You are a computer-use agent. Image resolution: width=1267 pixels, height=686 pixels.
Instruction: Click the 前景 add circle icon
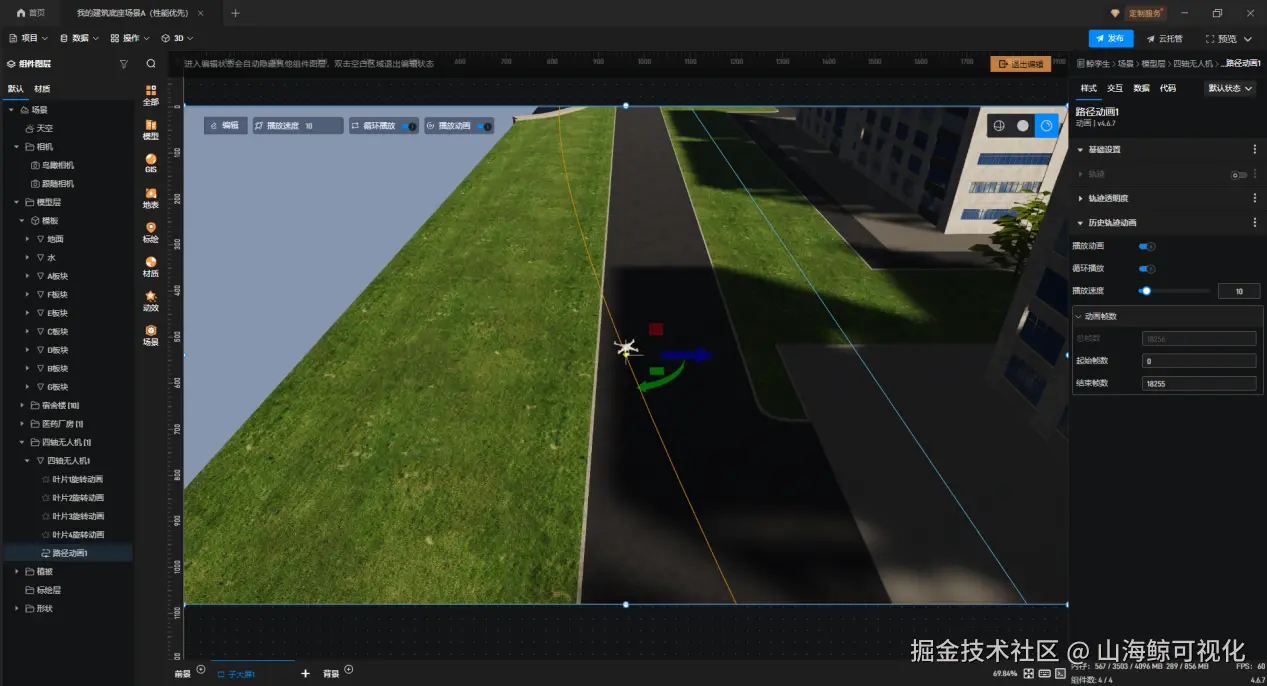coord(201,670)
